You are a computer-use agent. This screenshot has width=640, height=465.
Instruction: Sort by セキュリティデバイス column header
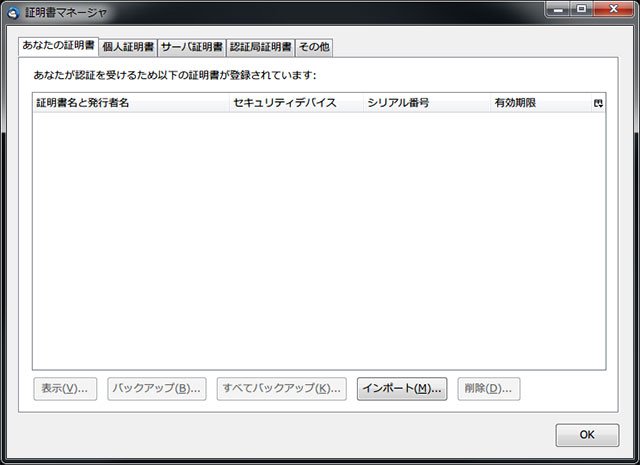296,103
